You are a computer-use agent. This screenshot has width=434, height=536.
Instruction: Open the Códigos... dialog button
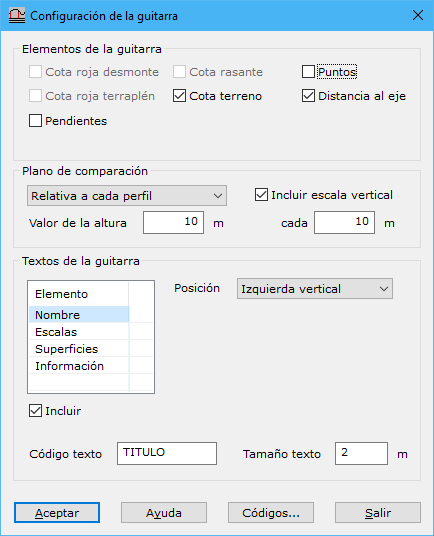pyautogui.click(x=271, y=512)
